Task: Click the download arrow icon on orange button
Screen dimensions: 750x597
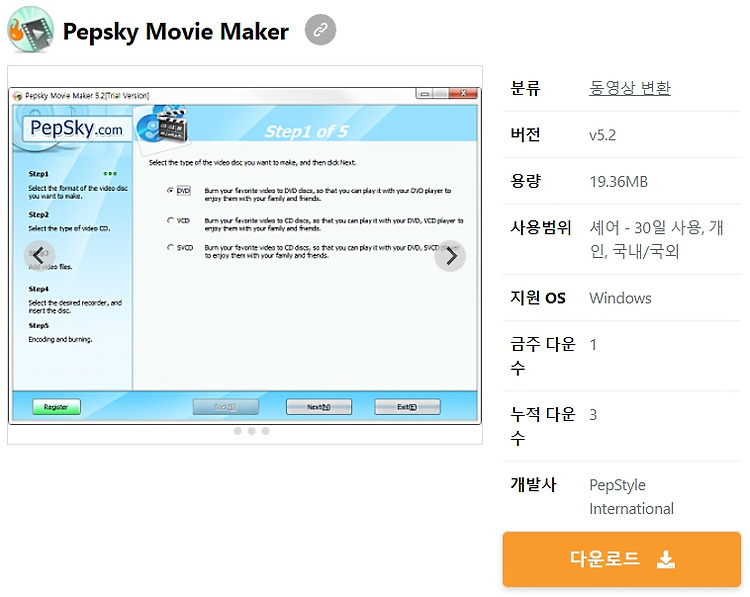Action: [665, 559]
